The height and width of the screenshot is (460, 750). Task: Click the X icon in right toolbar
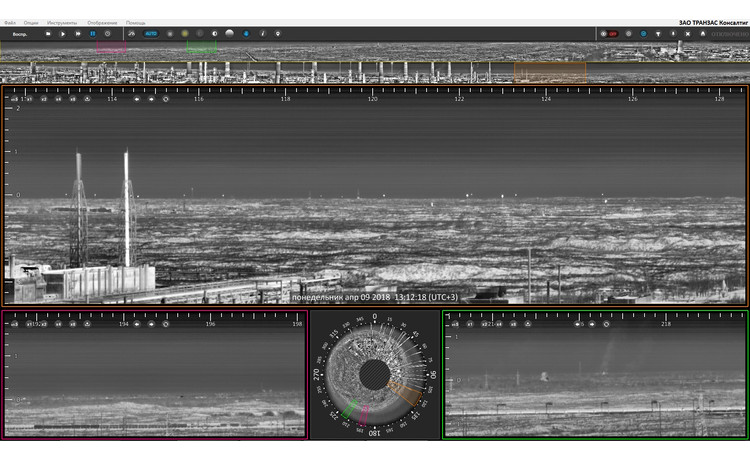(688, 34)
